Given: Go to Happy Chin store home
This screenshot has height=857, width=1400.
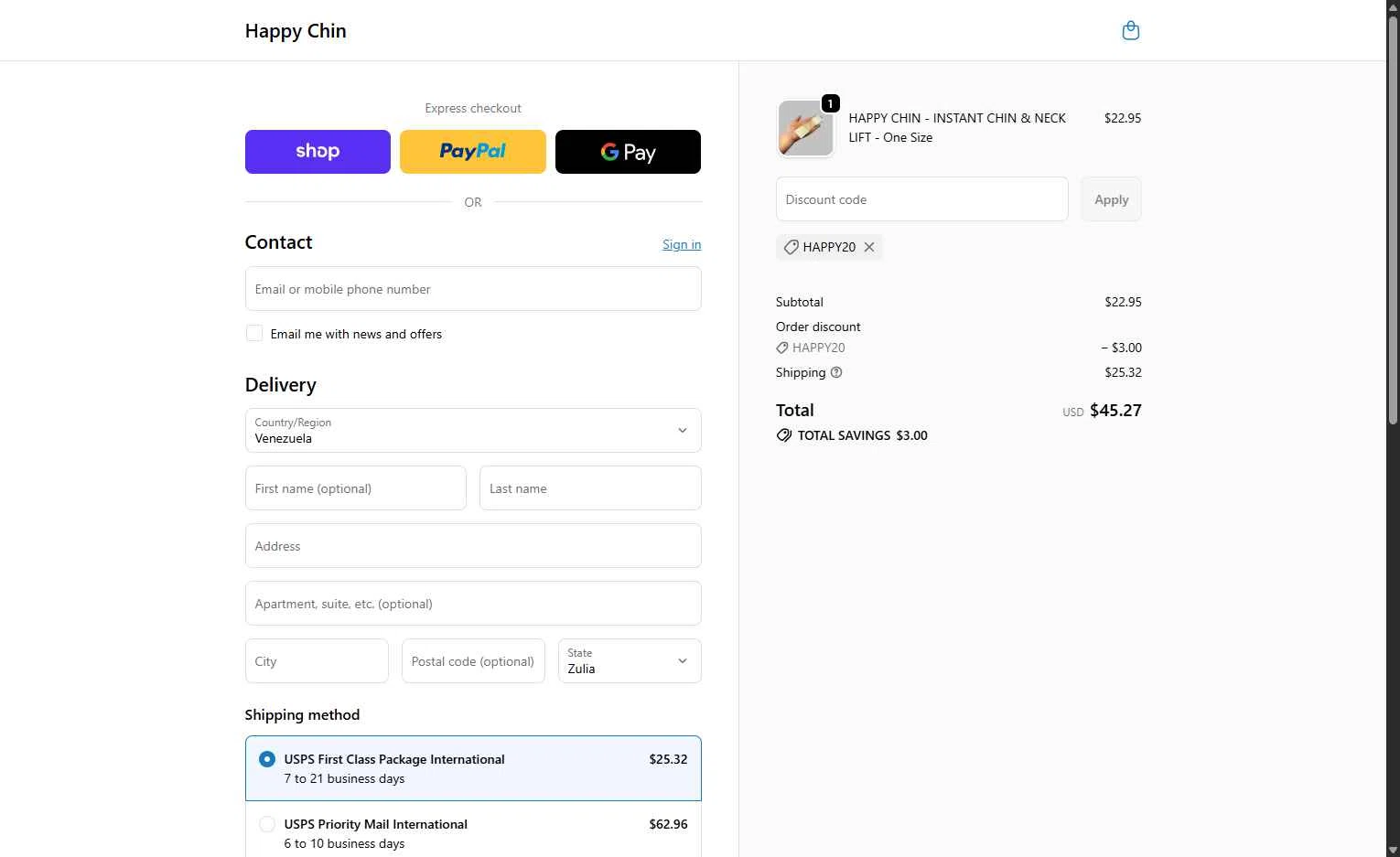Looking at the screenshot, I should (x=296, y=31).
